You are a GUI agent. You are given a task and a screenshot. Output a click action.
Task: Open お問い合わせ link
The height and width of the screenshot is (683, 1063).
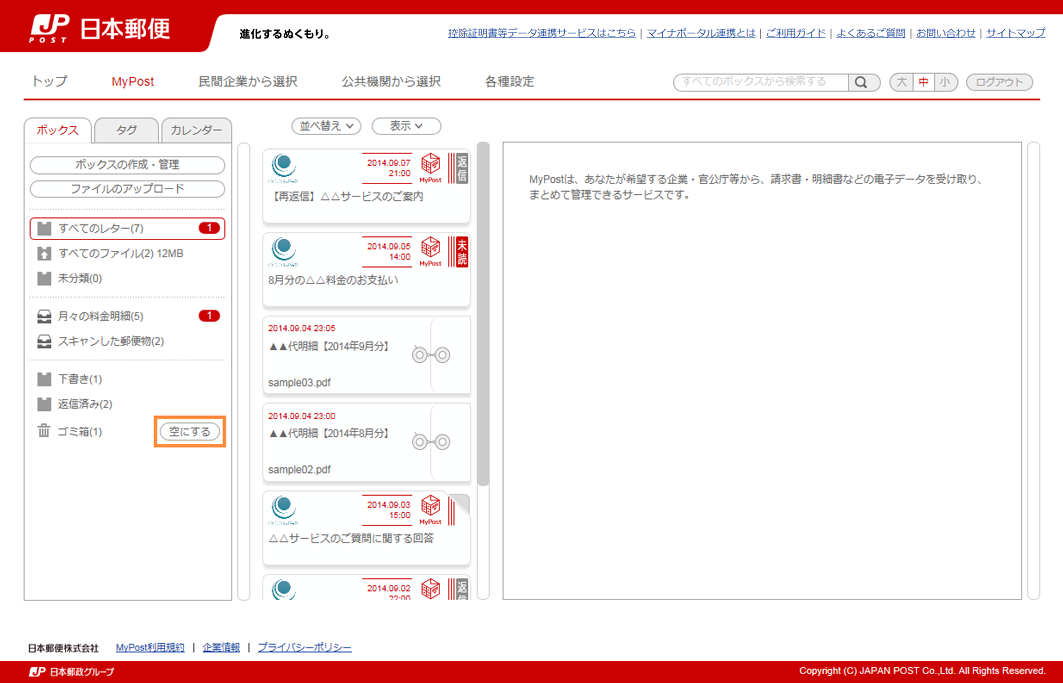[x=946, y=33]
